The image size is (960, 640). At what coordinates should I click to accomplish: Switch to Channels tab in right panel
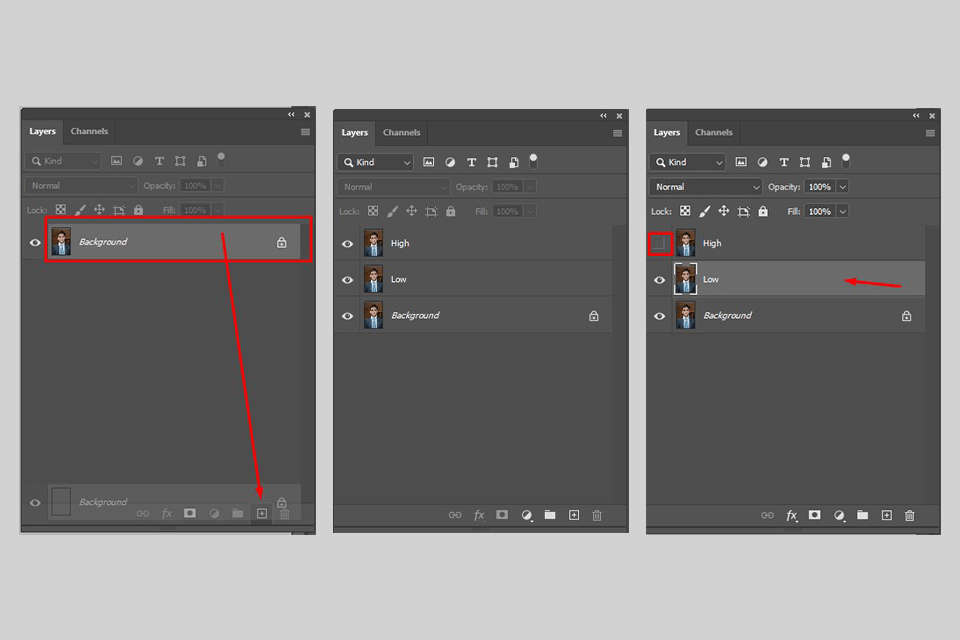tap(713, 132)
